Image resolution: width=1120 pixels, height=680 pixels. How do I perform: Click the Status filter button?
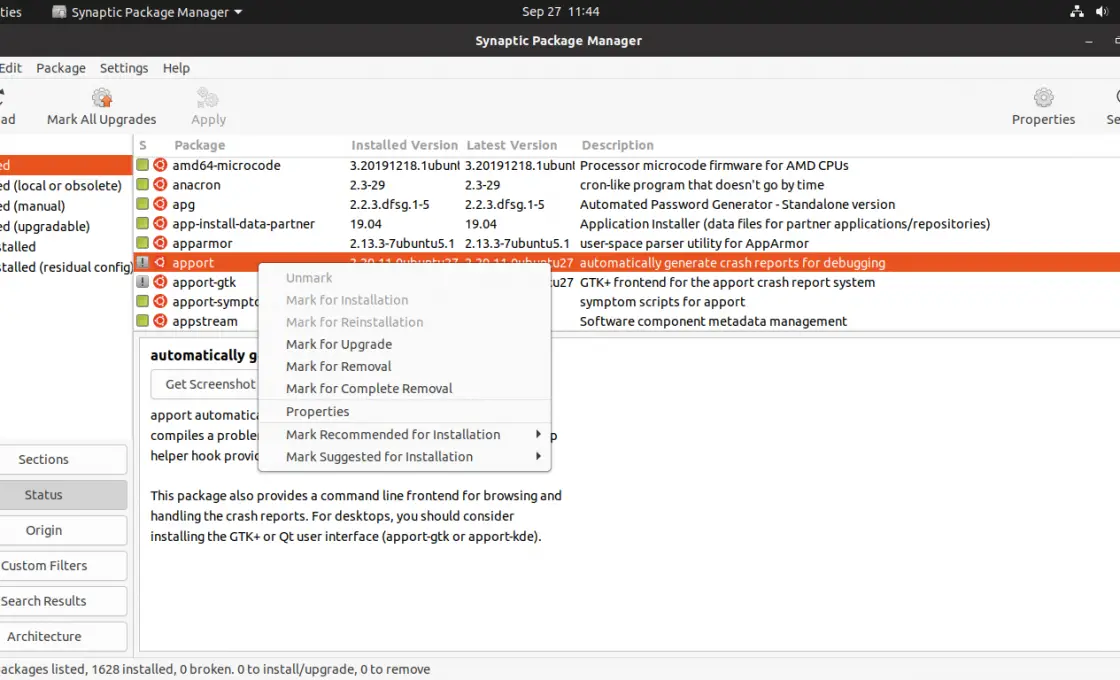63,495
